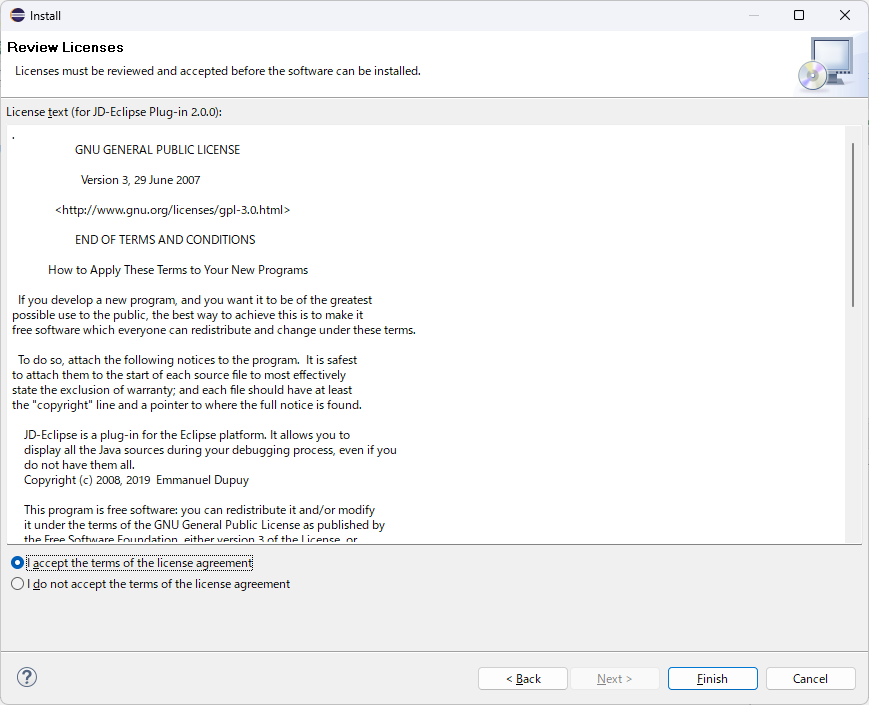Click the scrollbar track below the thumb
The width and height of the screenshot is (869, 705).
tap(853, 424)
